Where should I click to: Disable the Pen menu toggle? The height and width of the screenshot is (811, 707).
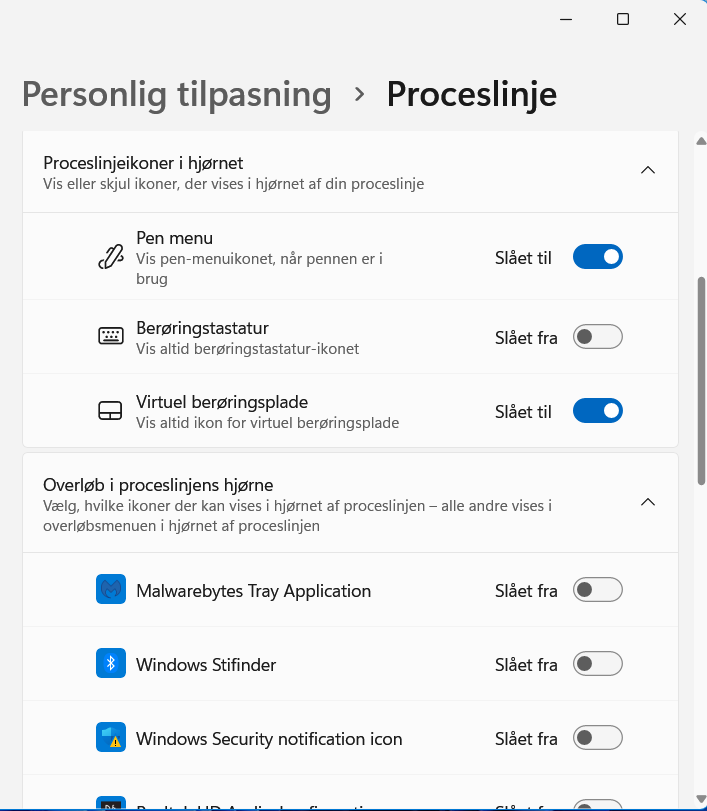click(x=597, y=256)
